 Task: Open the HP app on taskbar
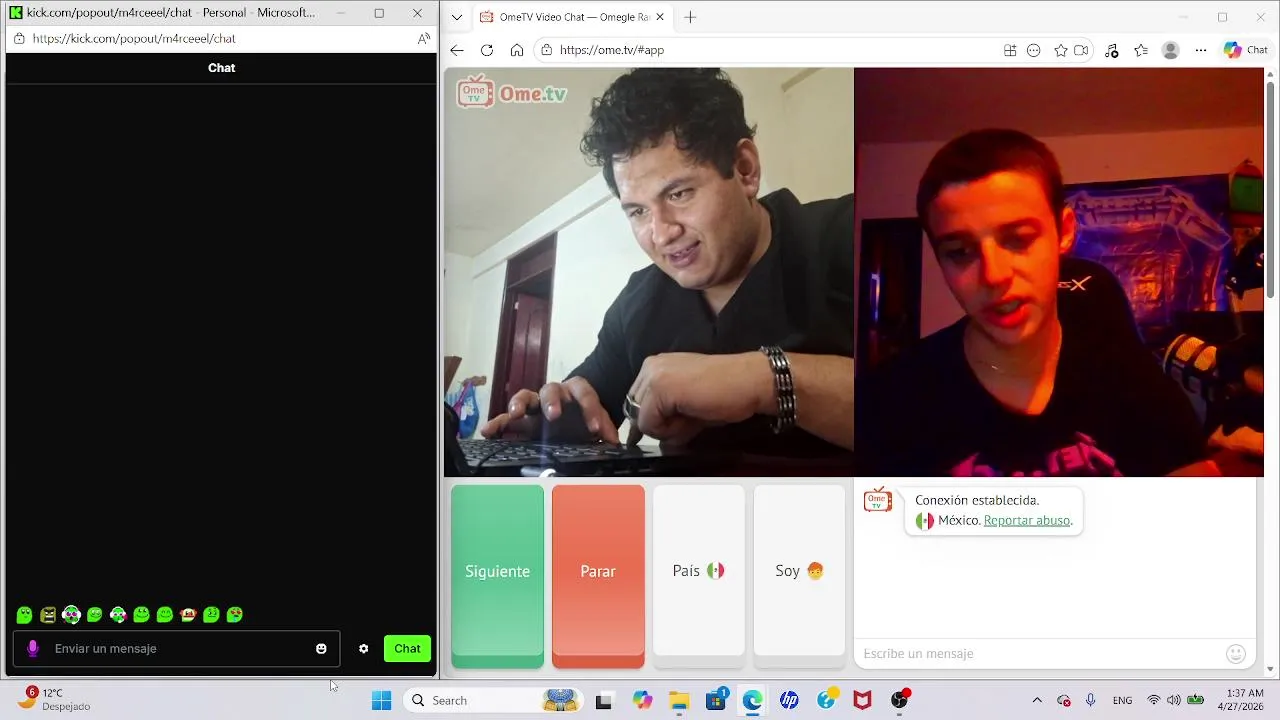click(789, 701)
